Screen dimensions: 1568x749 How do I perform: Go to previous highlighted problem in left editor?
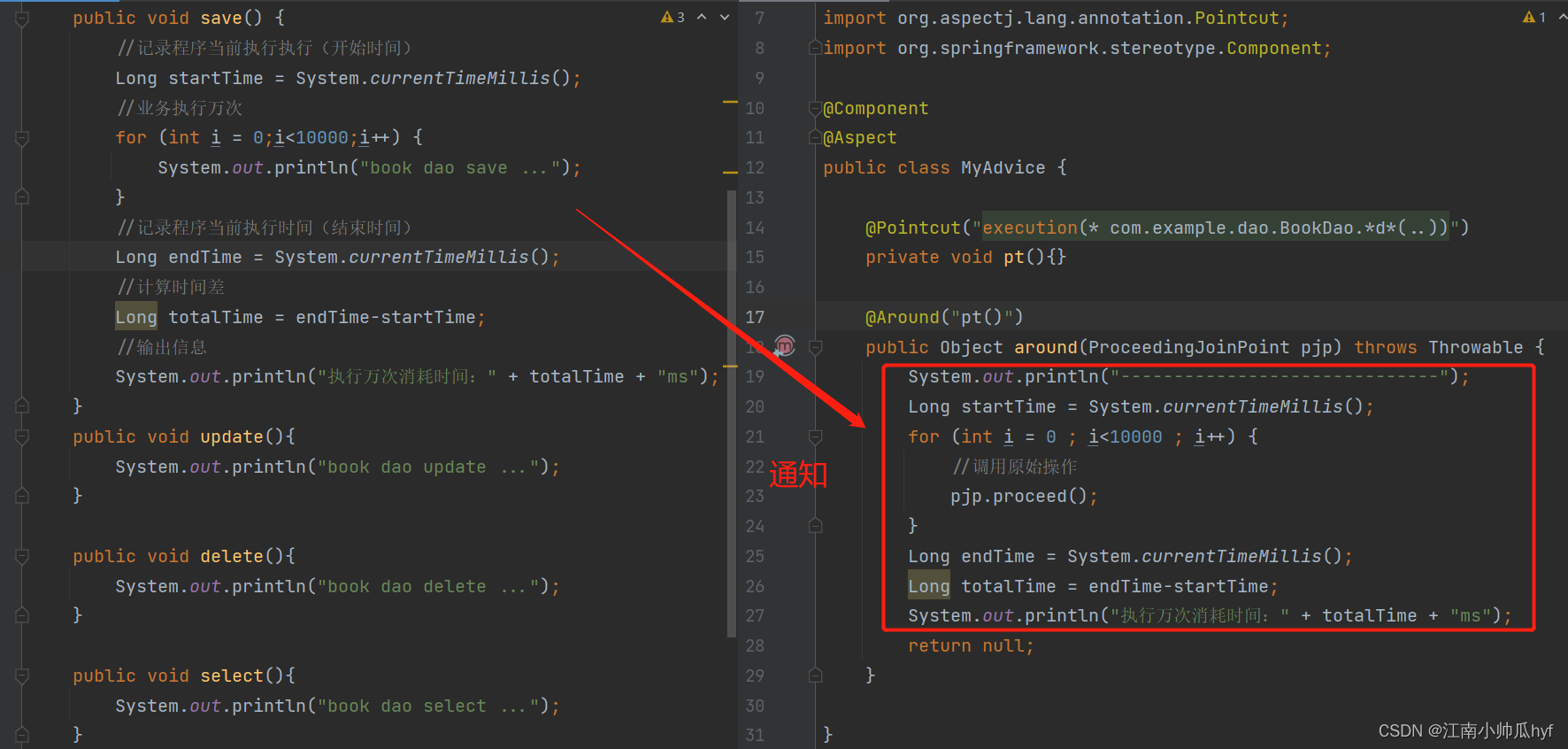[x=702, y=17]
